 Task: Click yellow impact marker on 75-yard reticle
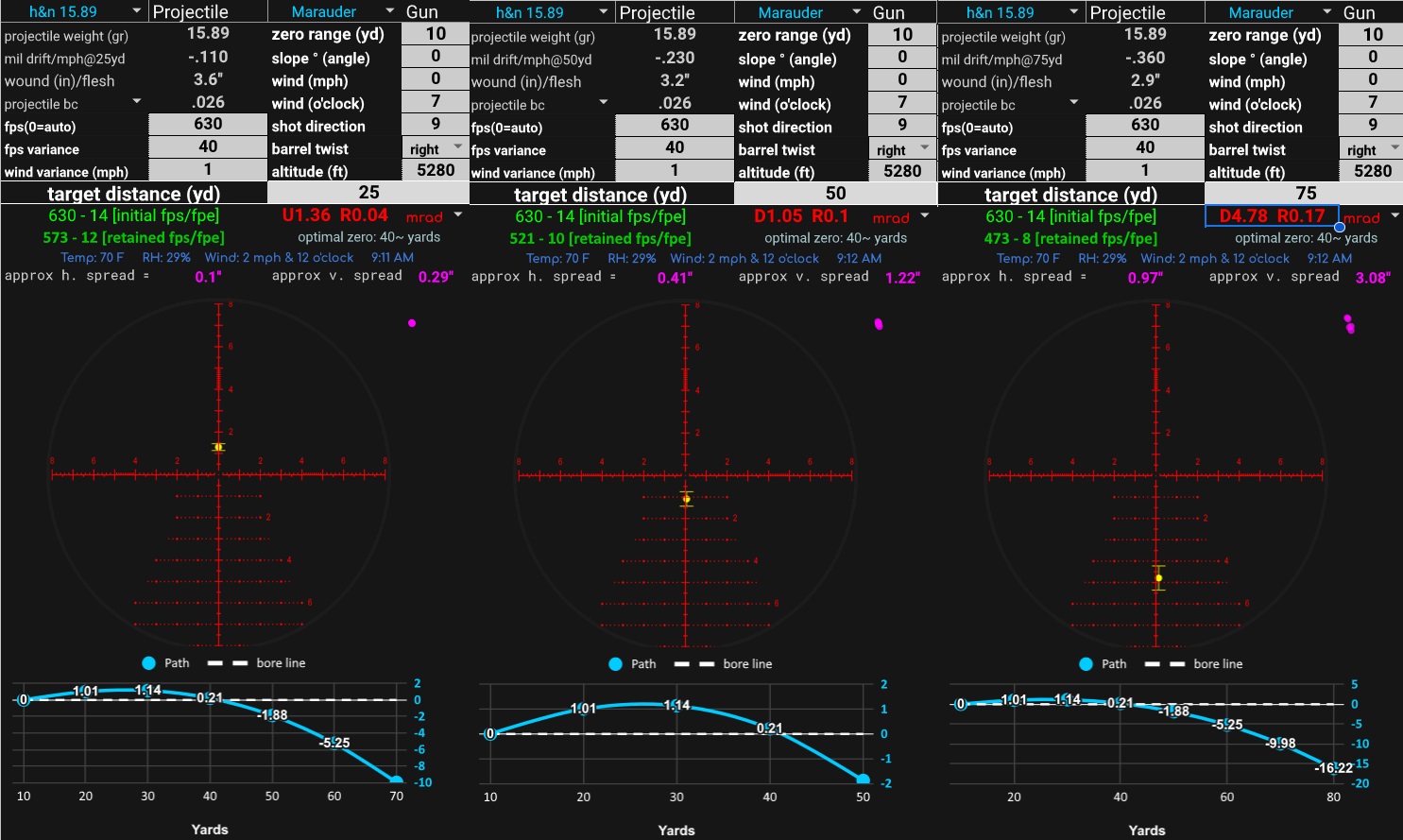[x=1158, y=578]
